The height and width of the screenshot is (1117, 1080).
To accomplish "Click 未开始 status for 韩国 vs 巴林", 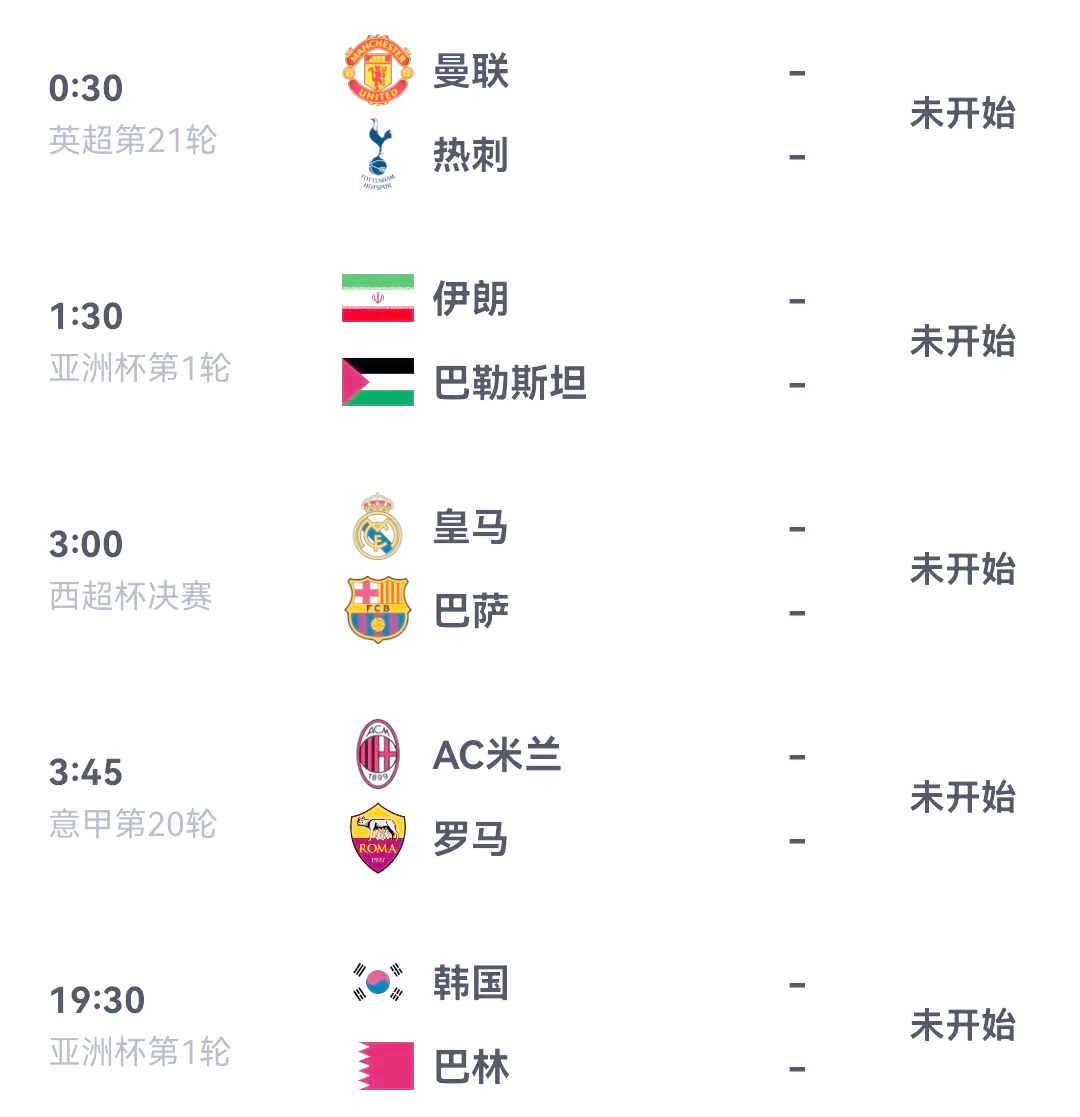I will pyautogui.click(x=962, y=1025).
